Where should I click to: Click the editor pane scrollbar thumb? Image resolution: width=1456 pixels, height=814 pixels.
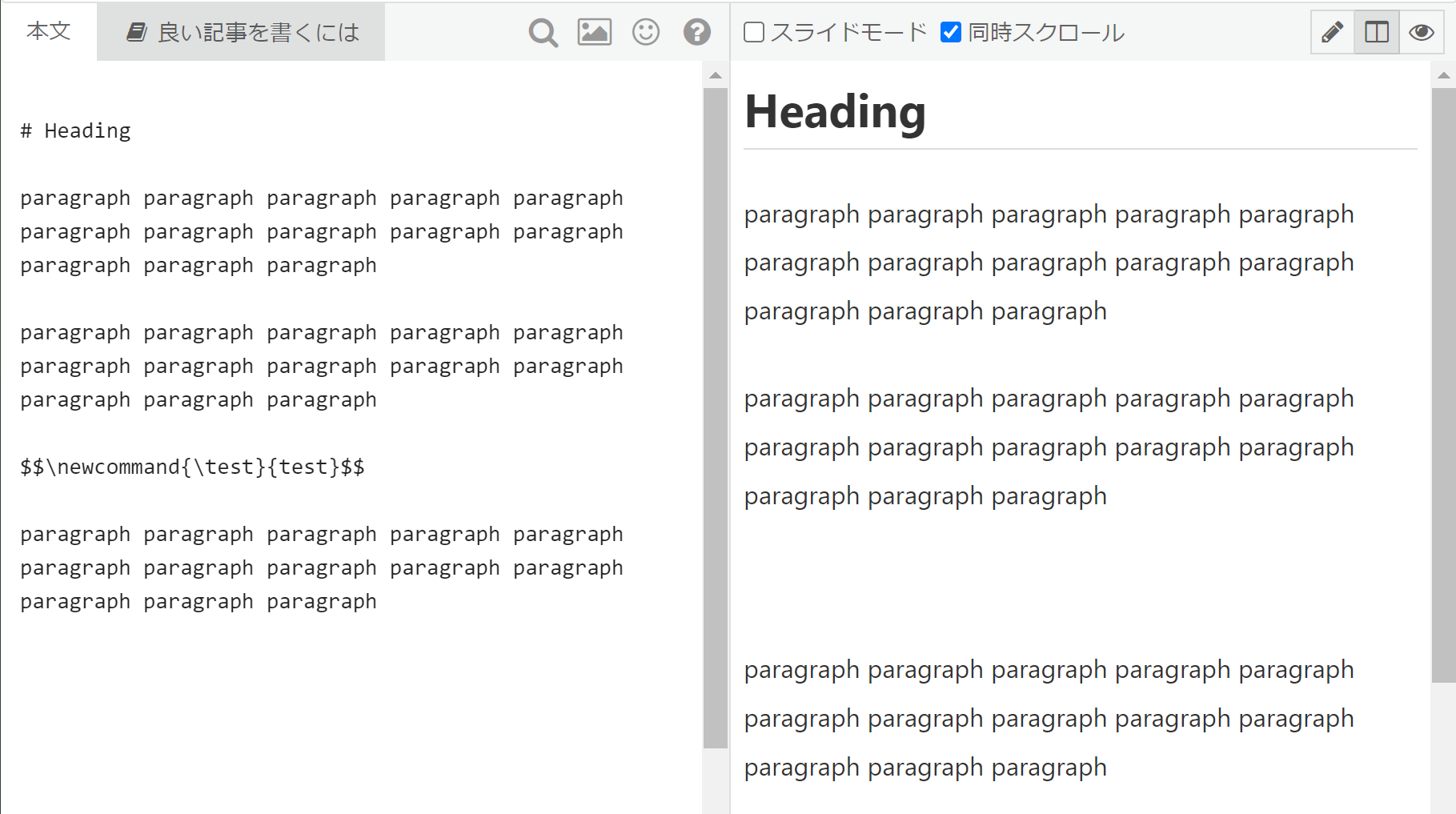[x=716, y=418]
